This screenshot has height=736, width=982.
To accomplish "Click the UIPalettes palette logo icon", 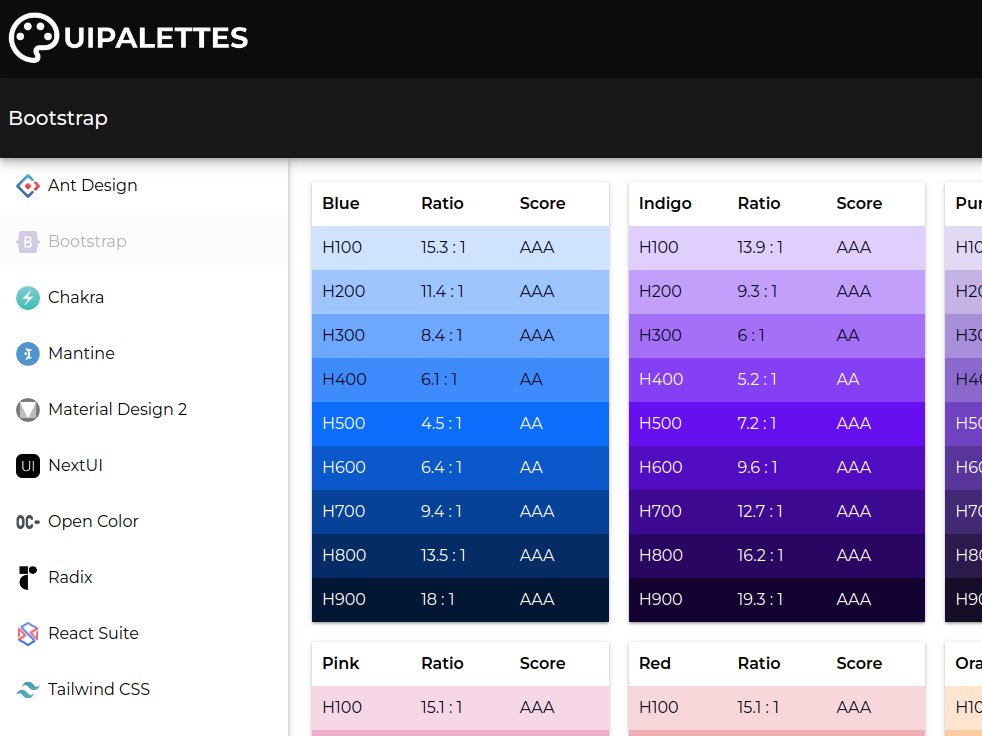I will [x=34, y=38].
